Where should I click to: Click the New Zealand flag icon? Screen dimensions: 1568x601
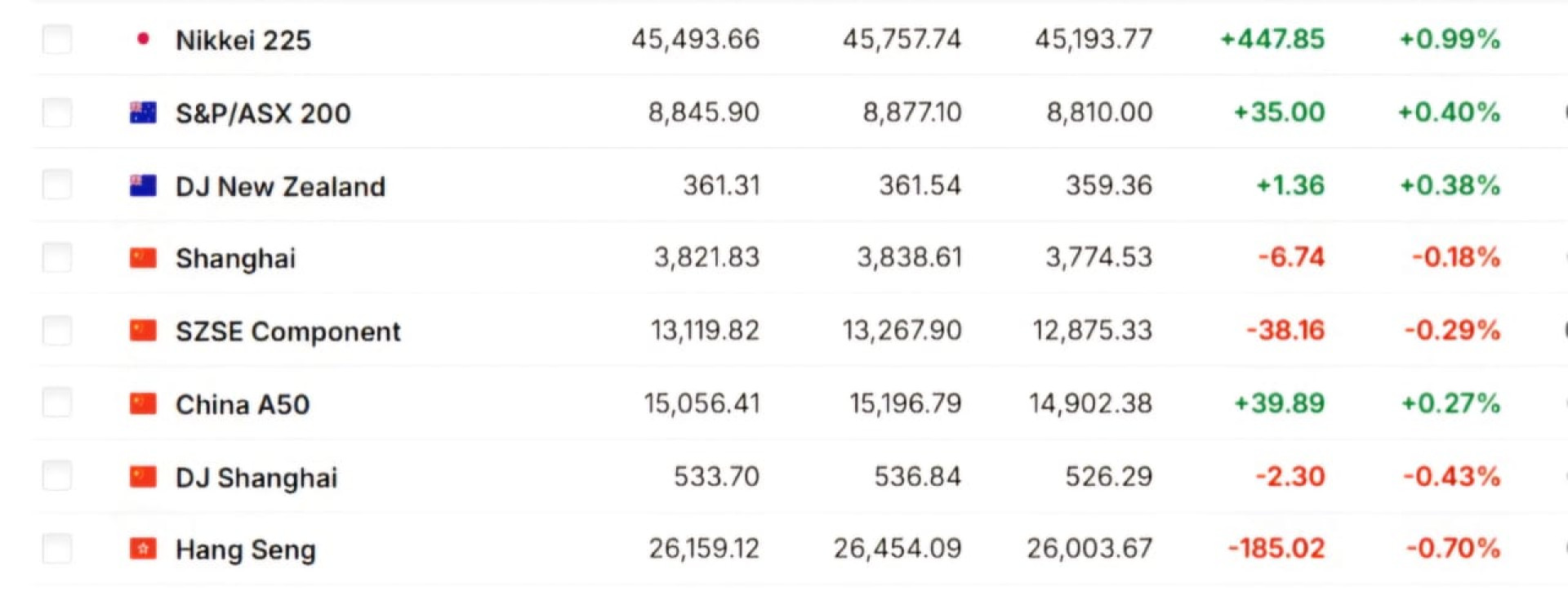coord(143,185)
